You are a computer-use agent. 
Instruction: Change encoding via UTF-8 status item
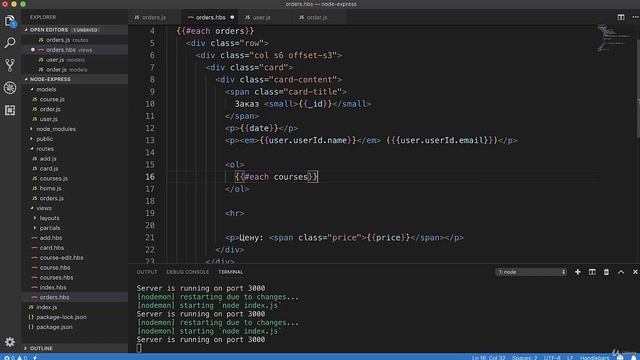tap(552, 358)
